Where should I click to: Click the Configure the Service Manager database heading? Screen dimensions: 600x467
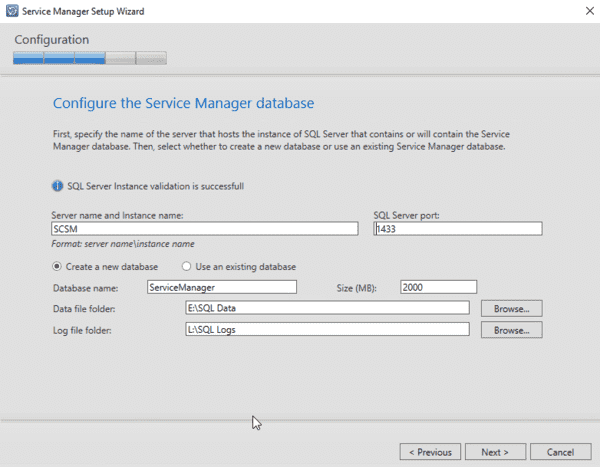(x=183, y=103)
